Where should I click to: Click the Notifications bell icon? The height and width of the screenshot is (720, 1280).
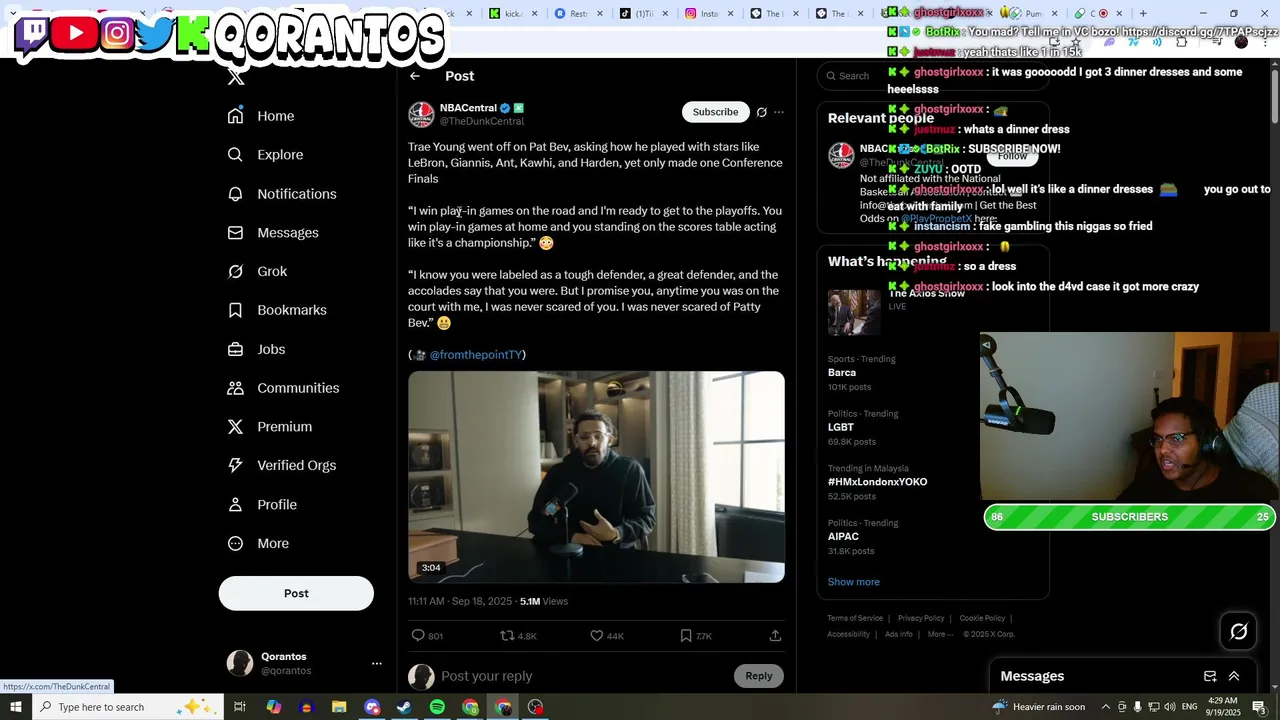point(235,194)
